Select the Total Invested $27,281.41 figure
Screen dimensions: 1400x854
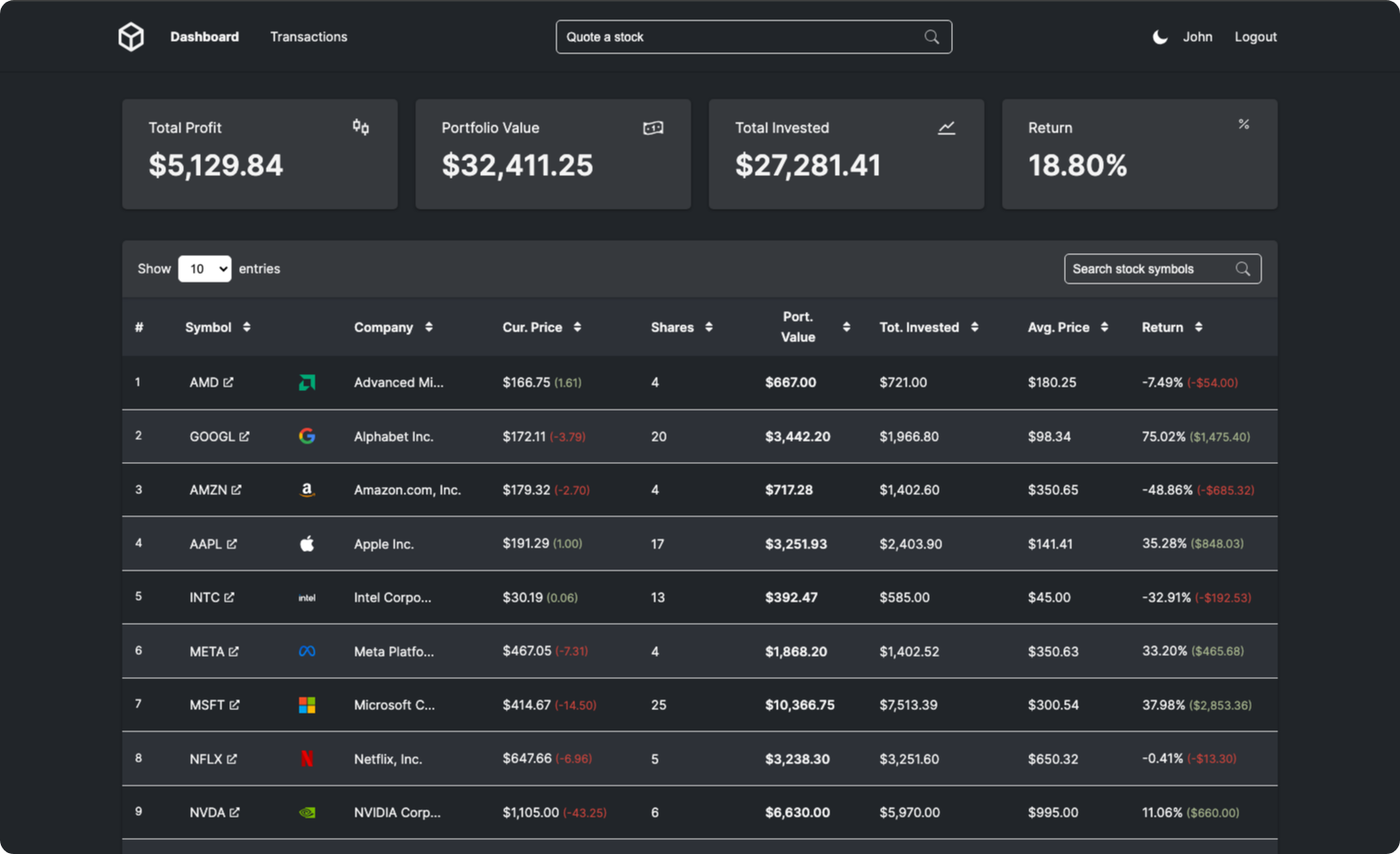[x=808, y=165]
